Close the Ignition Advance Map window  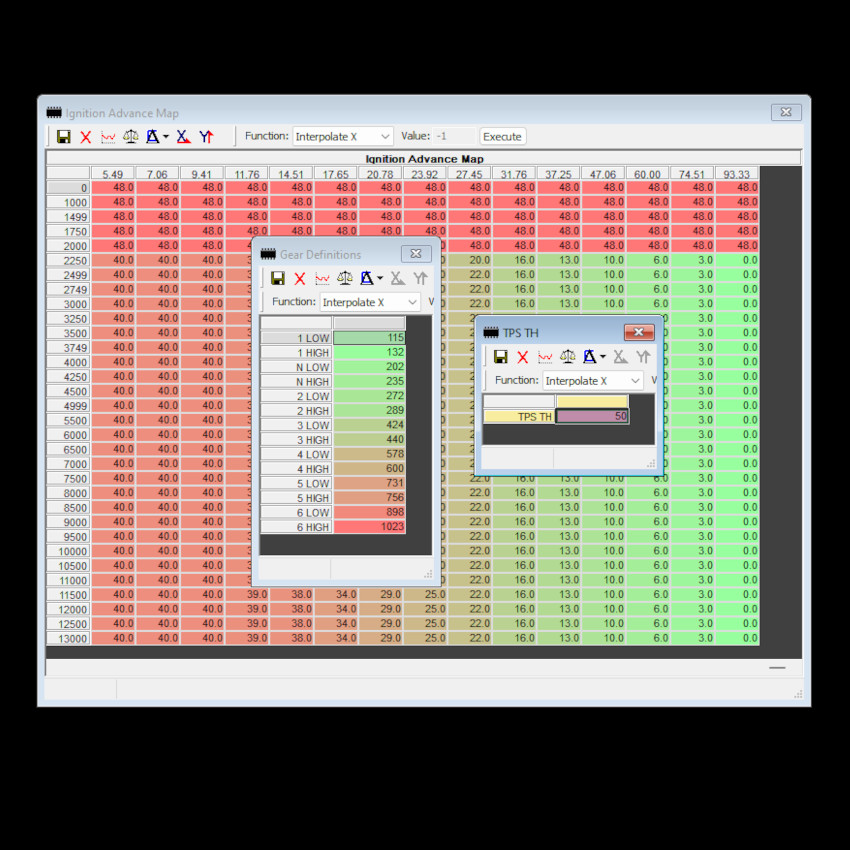[x=786, y=112]
